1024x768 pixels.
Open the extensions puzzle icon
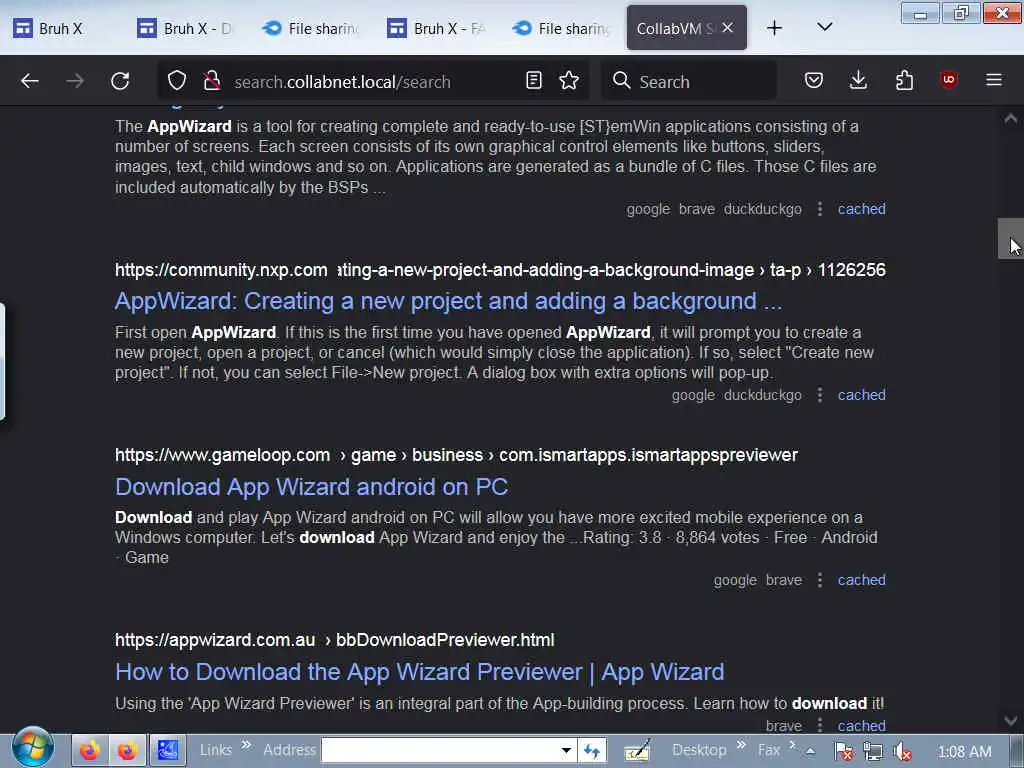[904, 80]
